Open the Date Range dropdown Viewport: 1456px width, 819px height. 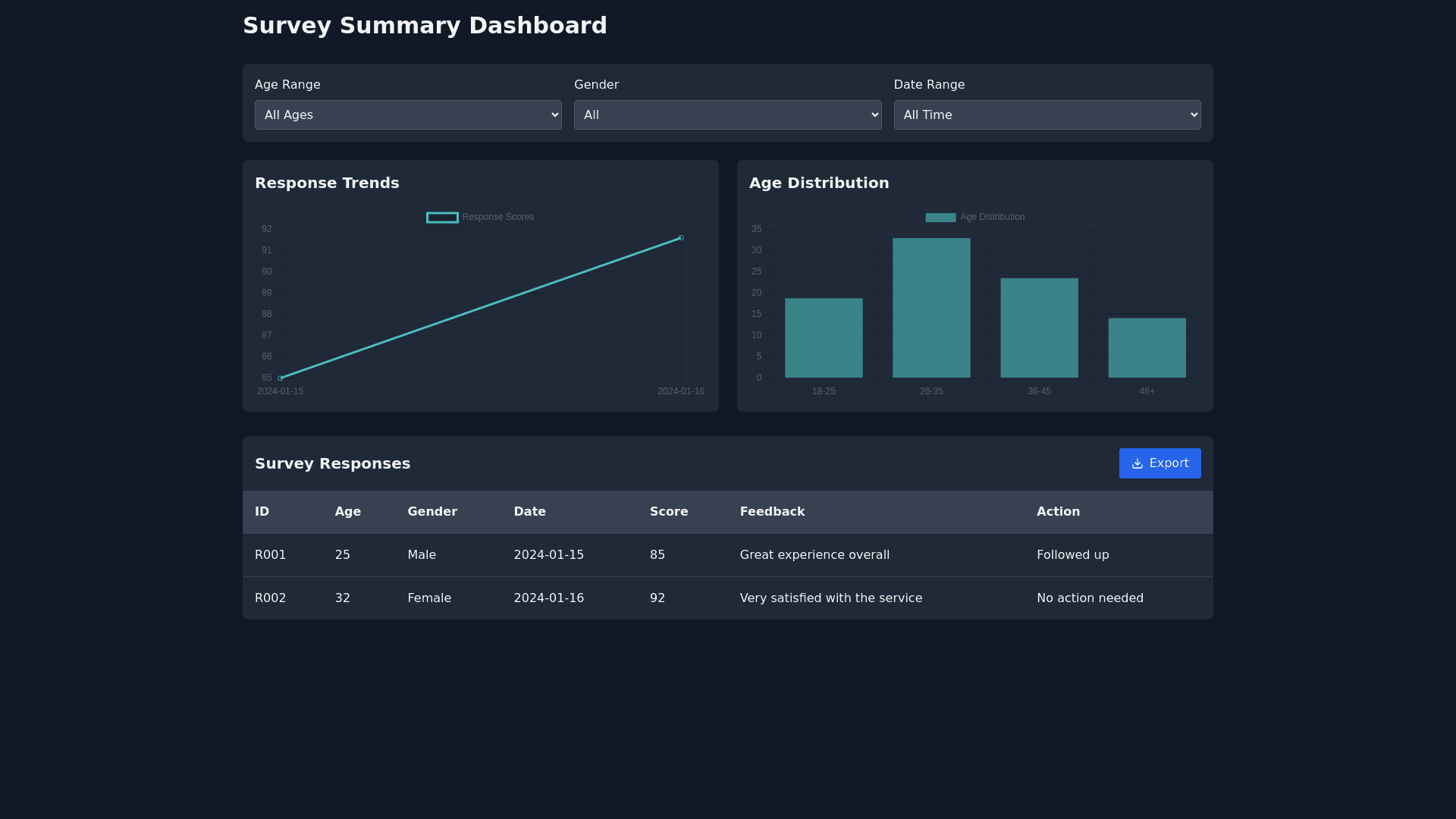click(x=1046, y=115)
